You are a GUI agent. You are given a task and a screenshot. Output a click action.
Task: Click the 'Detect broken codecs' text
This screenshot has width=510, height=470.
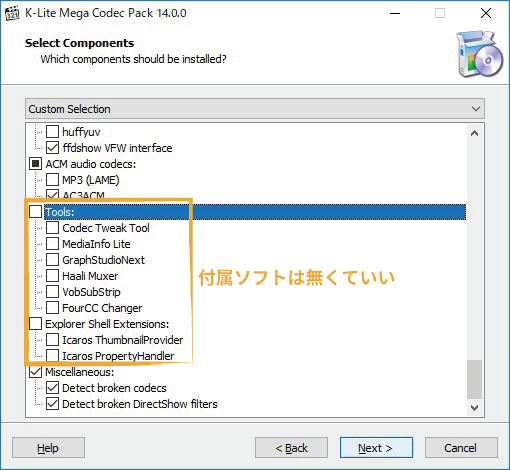pos(114,388)
